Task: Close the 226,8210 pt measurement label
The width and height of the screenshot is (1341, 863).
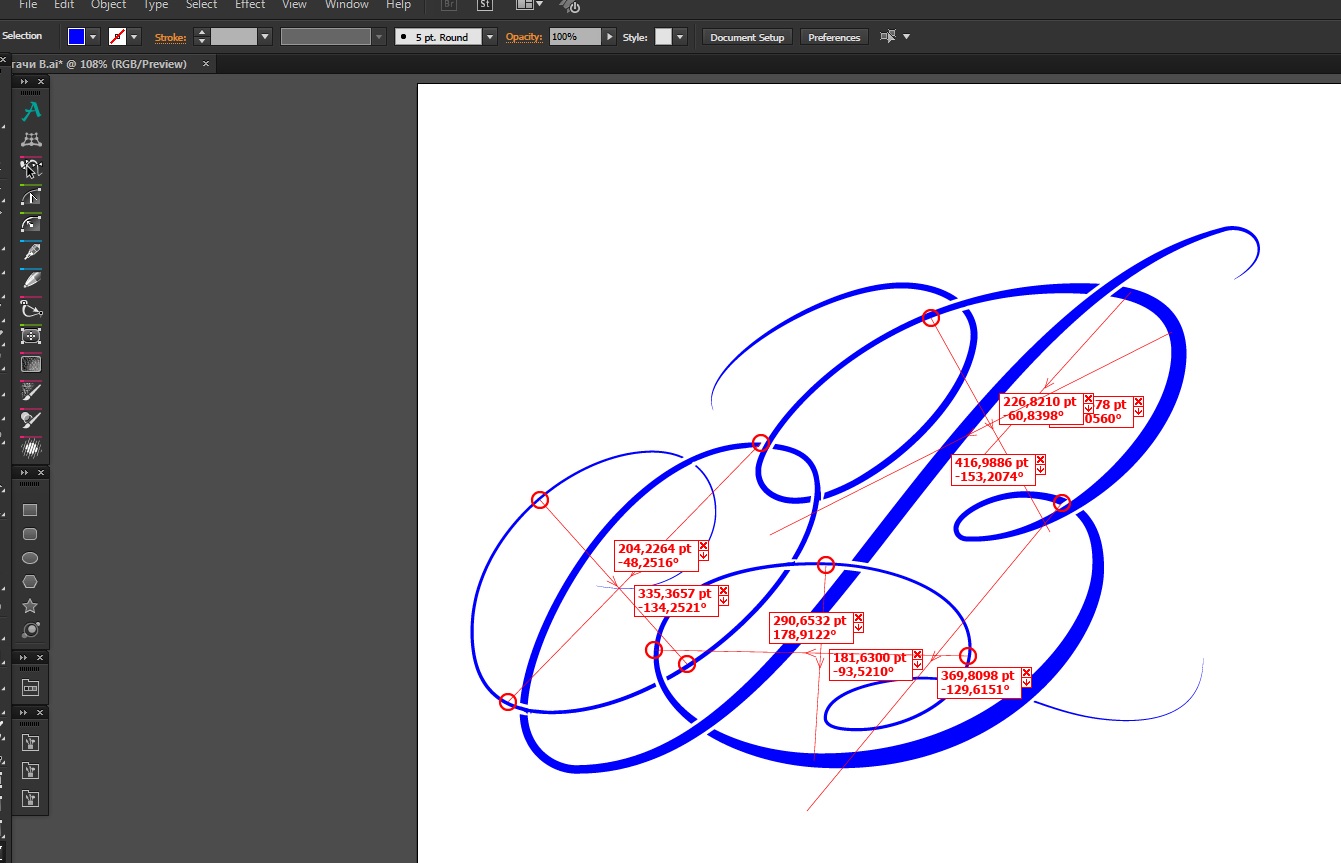Action: click(1088, 399)
